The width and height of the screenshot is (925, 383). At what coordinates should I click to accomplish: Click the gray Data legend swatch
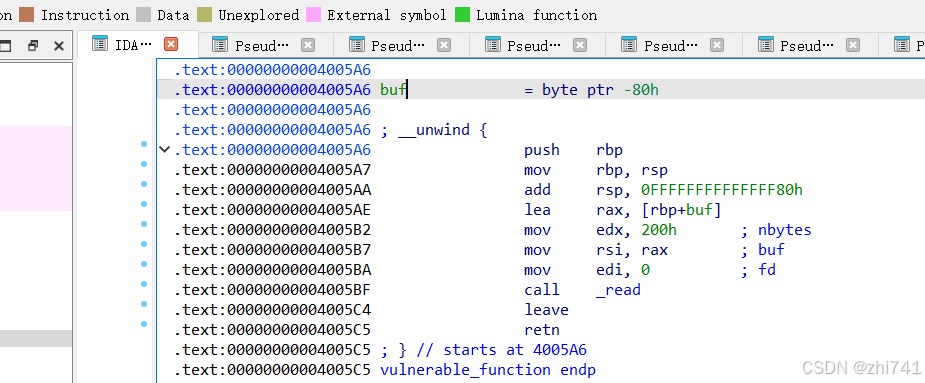(x=143, y=15)
